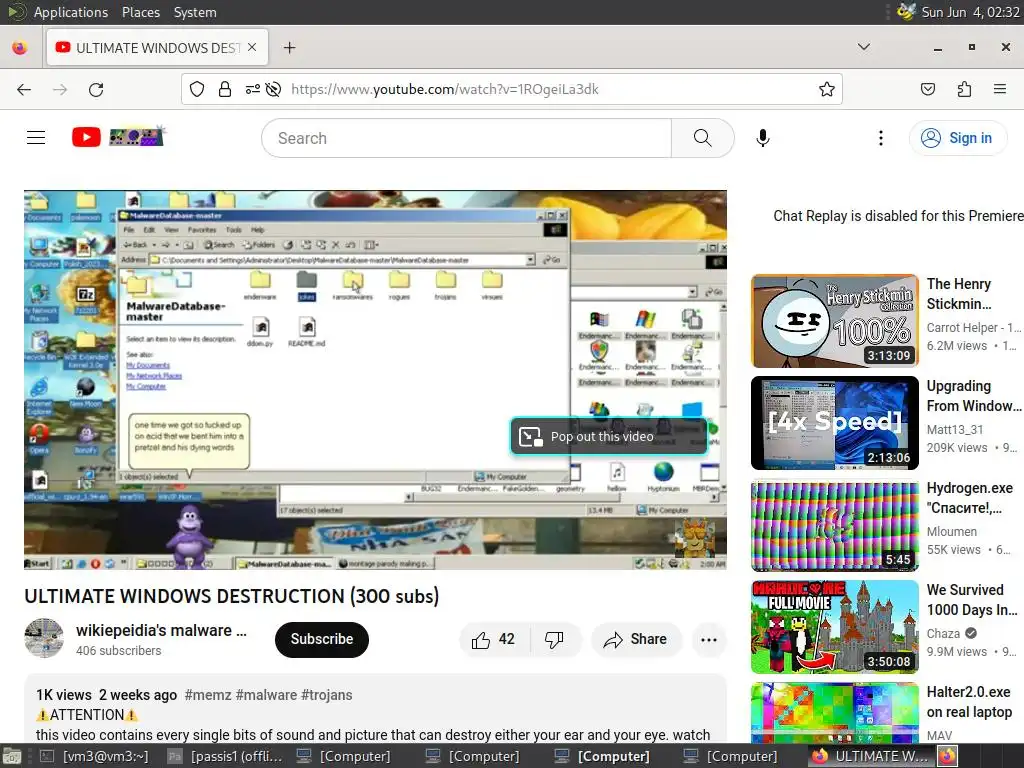Click the URL address bar
Image resolution: width=1024 pixels, height=768 pixels.
(x=511, y=89)
